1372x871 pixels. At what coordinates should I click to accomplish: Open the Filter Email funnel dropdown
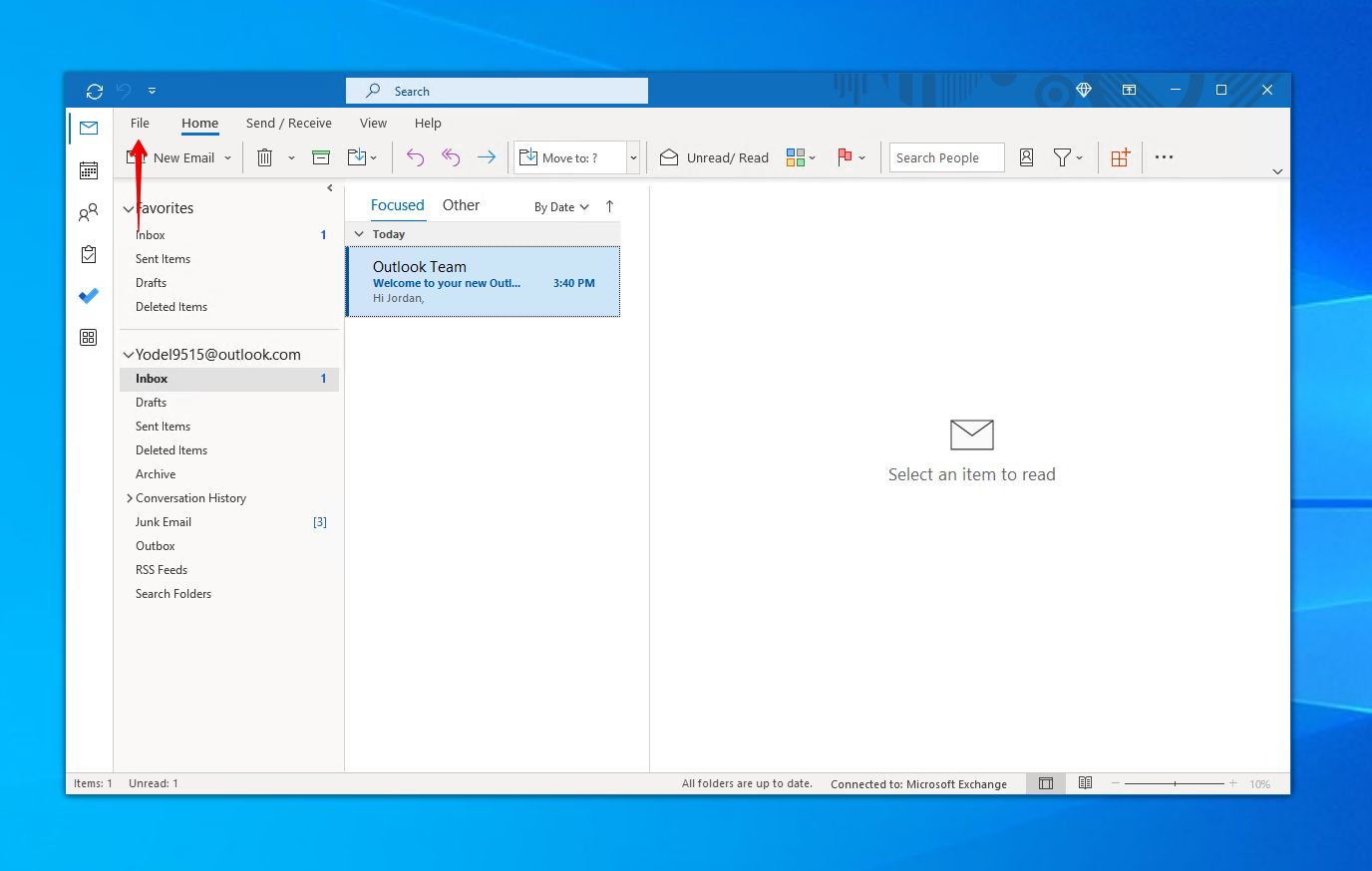pyautogui.click(x=1068, y=157)
